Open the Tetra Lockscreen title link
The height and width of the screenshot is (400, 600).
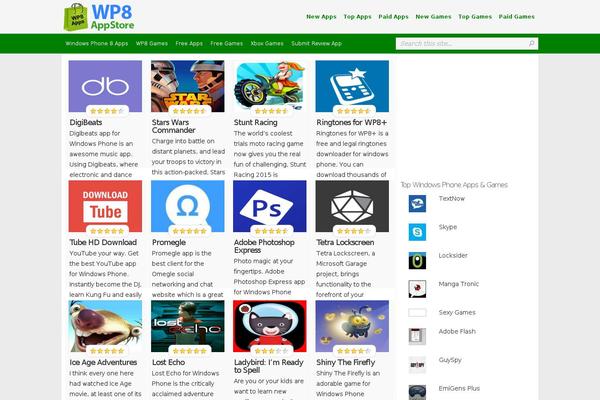345,242
